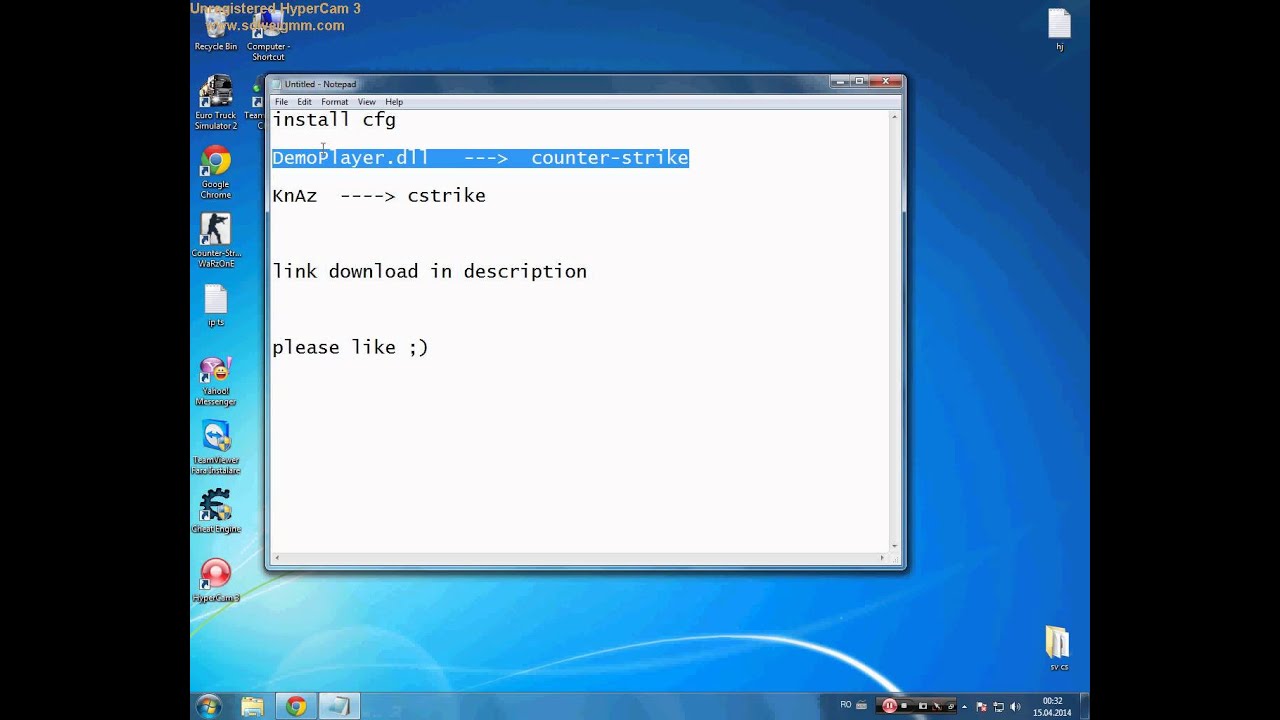Click the 'install cfg' text line
Image resolution: width=1280 pixels, height=720 pixels.
(x=334, y=120)
